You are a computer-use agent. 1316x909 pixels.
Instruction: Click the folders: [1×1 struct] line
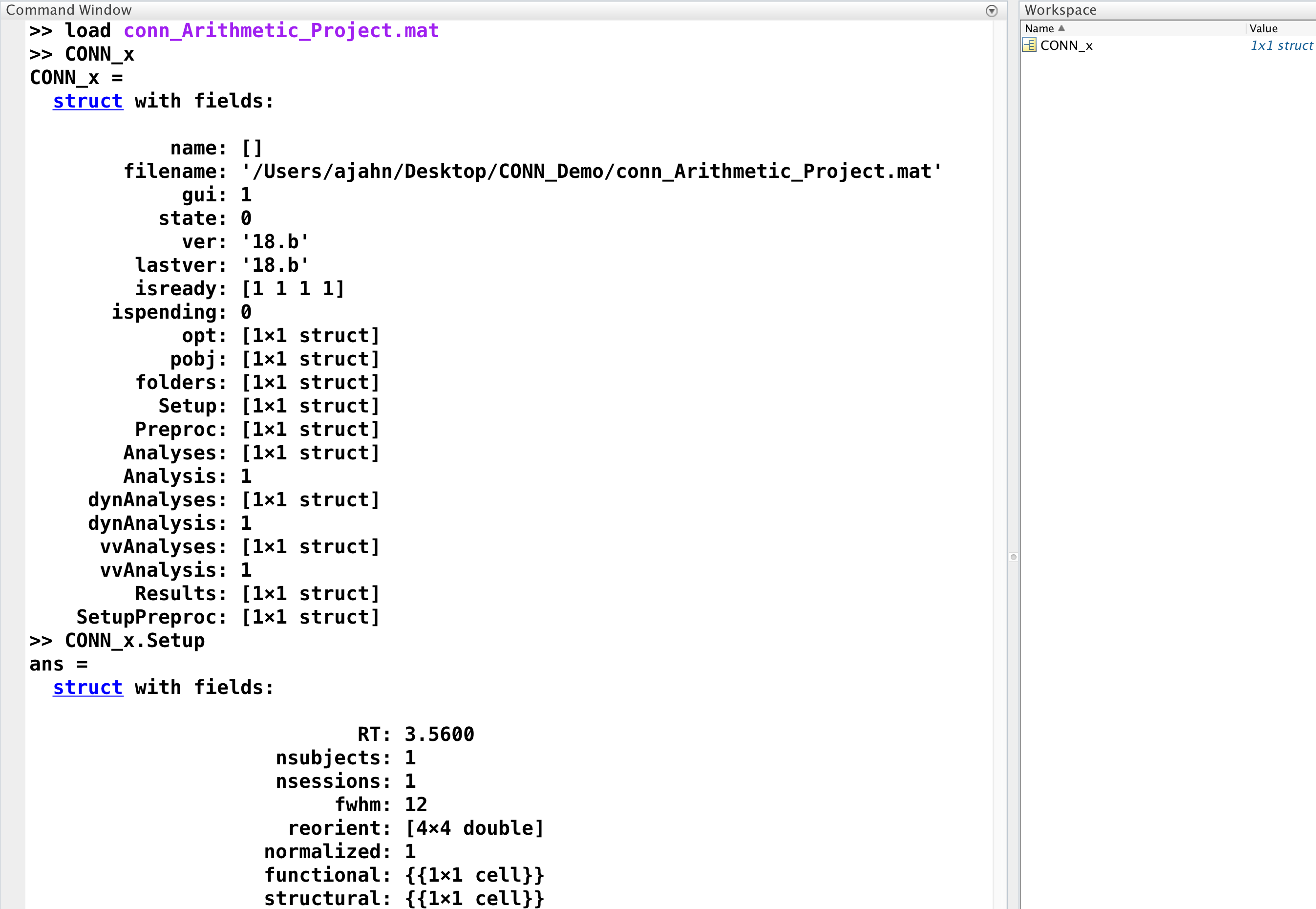click(x=257, y=382)
